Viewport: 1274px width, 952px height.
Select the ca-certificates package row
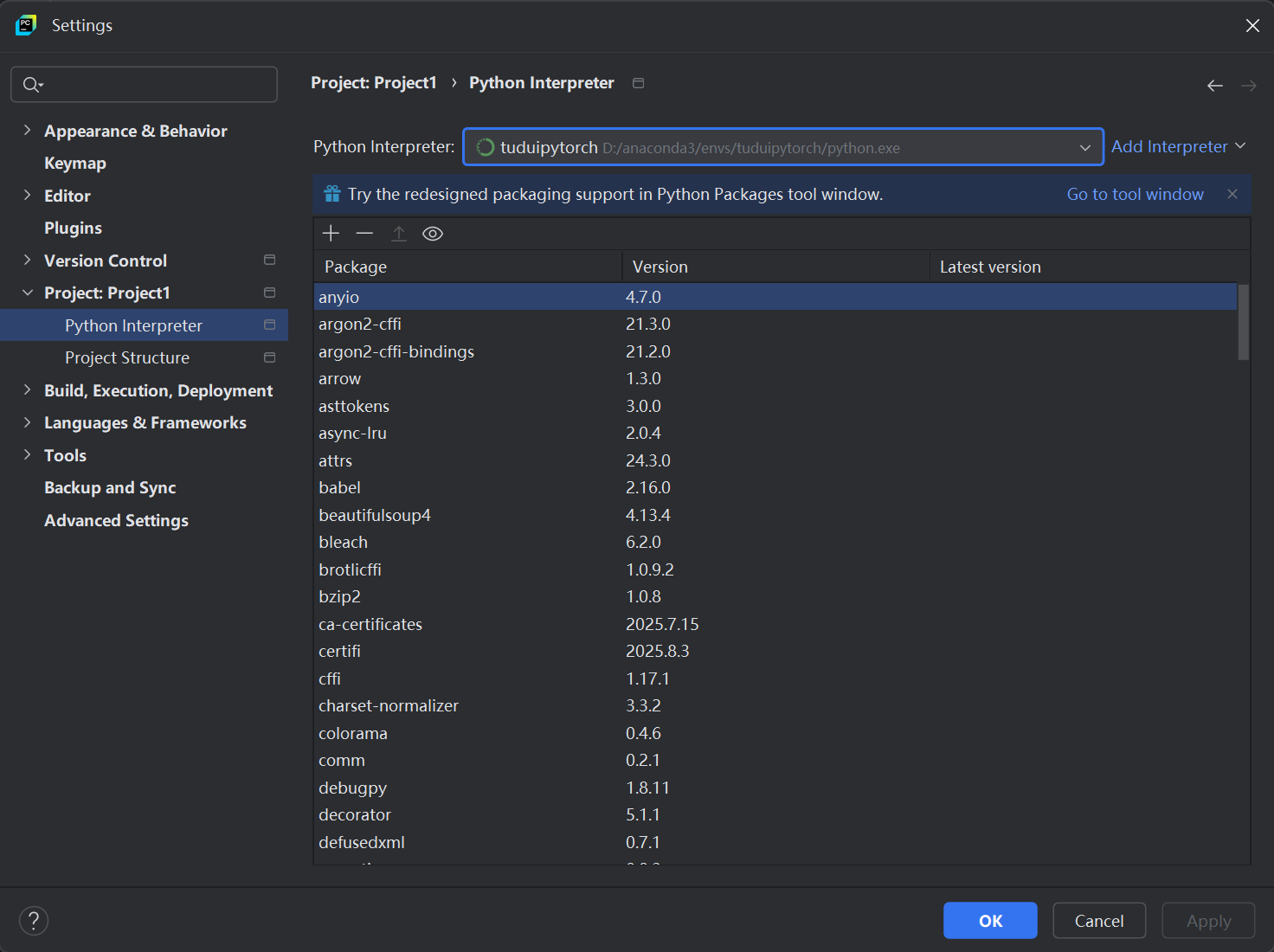(775, 624)
